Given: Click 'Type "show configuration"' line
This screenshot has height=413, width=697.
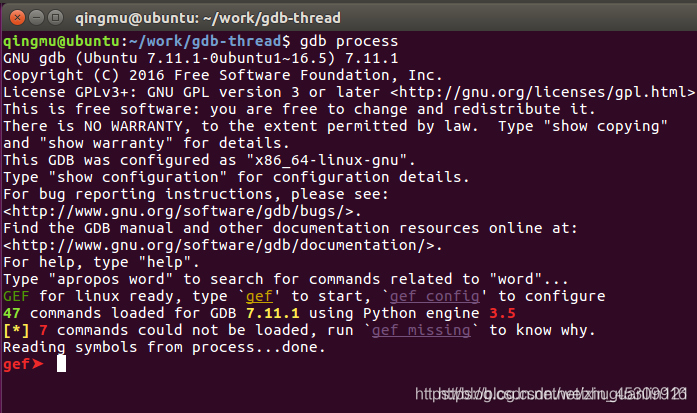Looking at the screenshot, I should pyautogui.click(x=236, y=177).
